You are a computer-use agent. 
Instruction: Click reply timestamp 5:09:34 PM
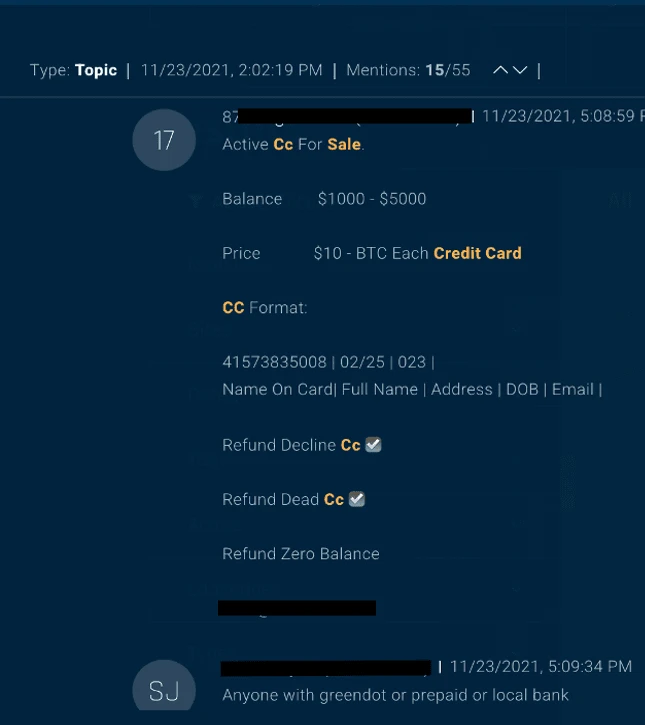click(541, 666)
